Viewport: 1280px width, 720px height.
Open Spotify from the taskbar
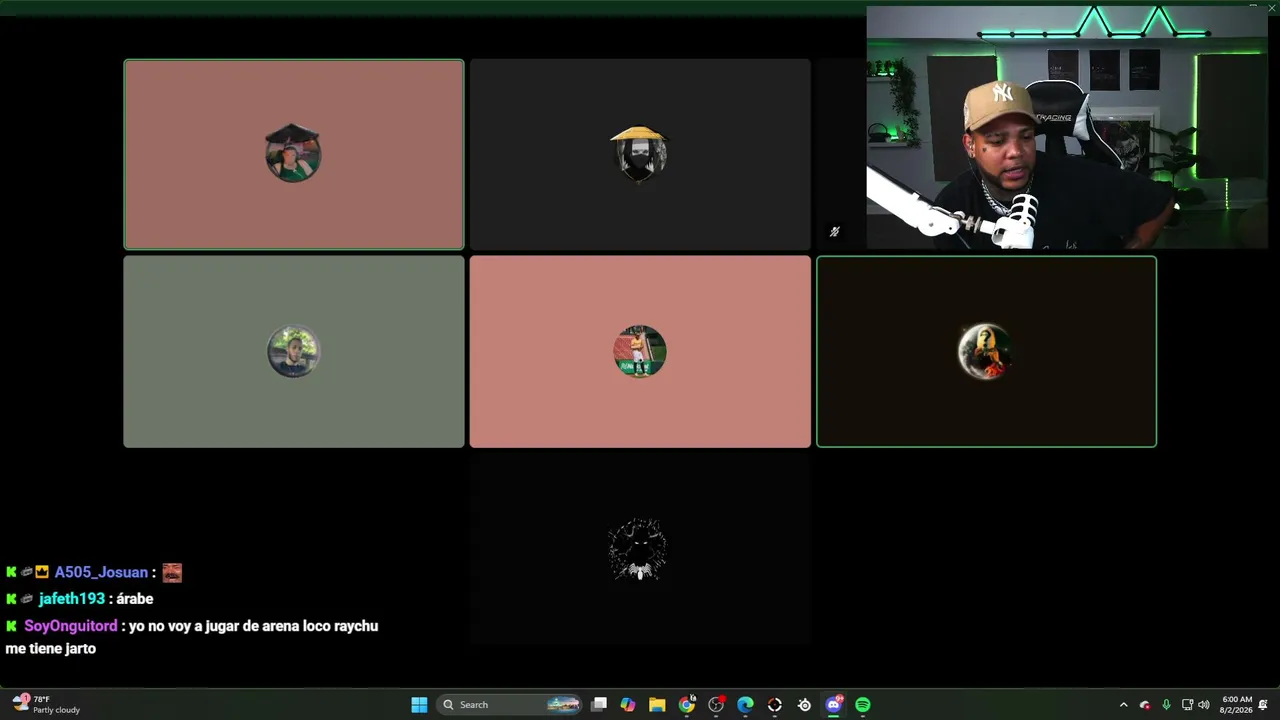click(x=863, y=705)
